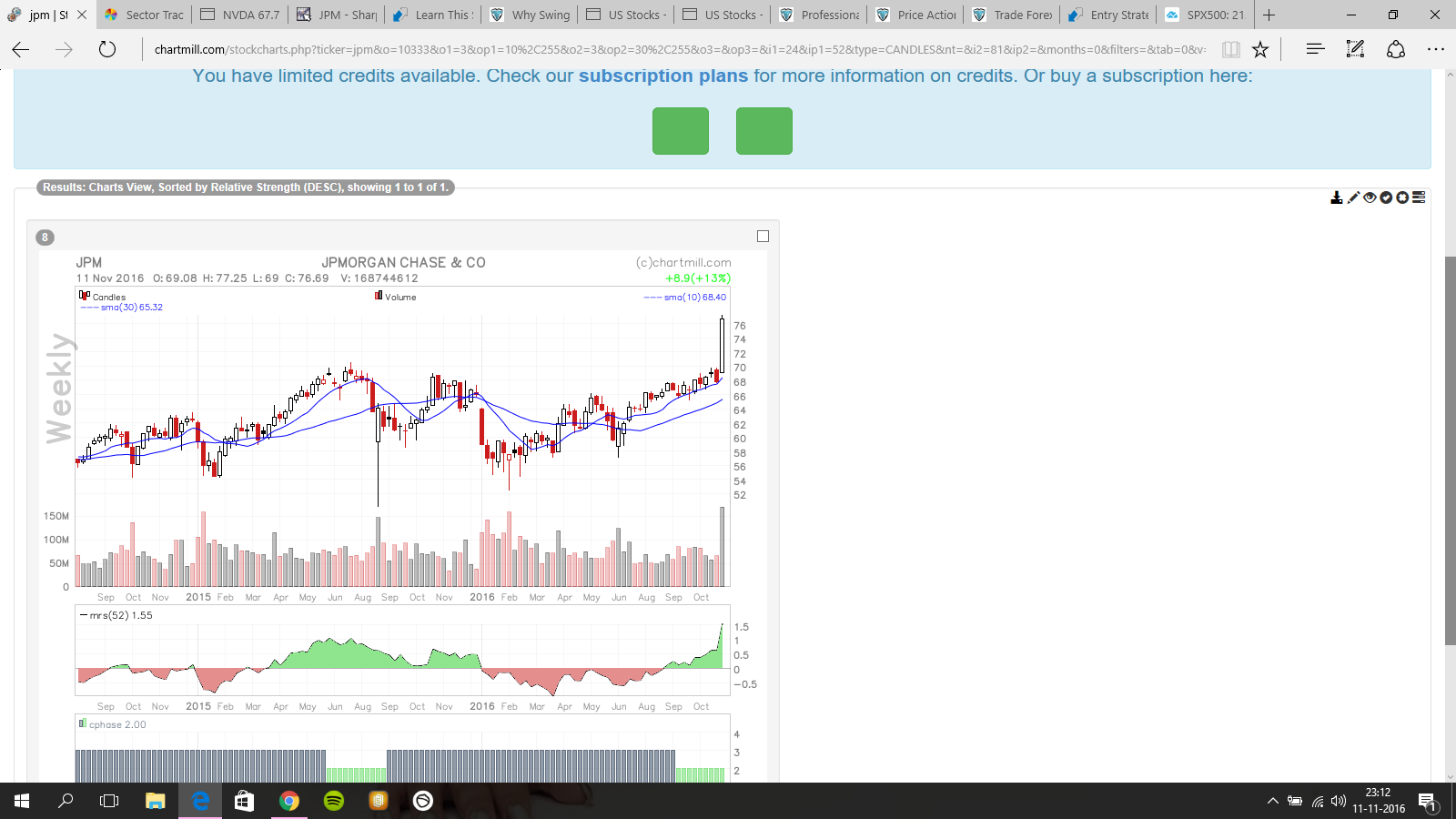This screenshot has height=819, width=1456.
Task: Click the page vertical scrollbar thumb
Action: point(1450,450)
